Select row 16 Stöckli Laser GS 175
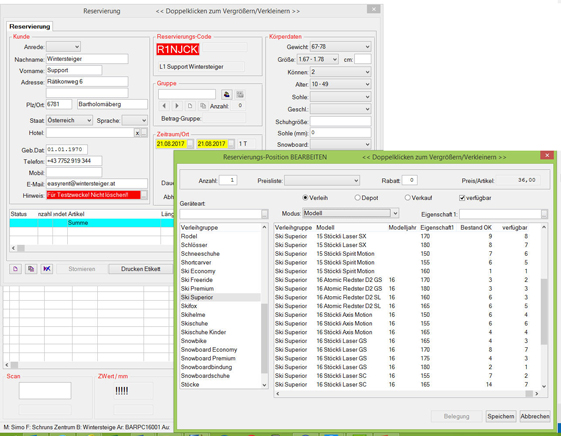Image resolution: width=561 pixels, height=436 pixels. point(407,358)
